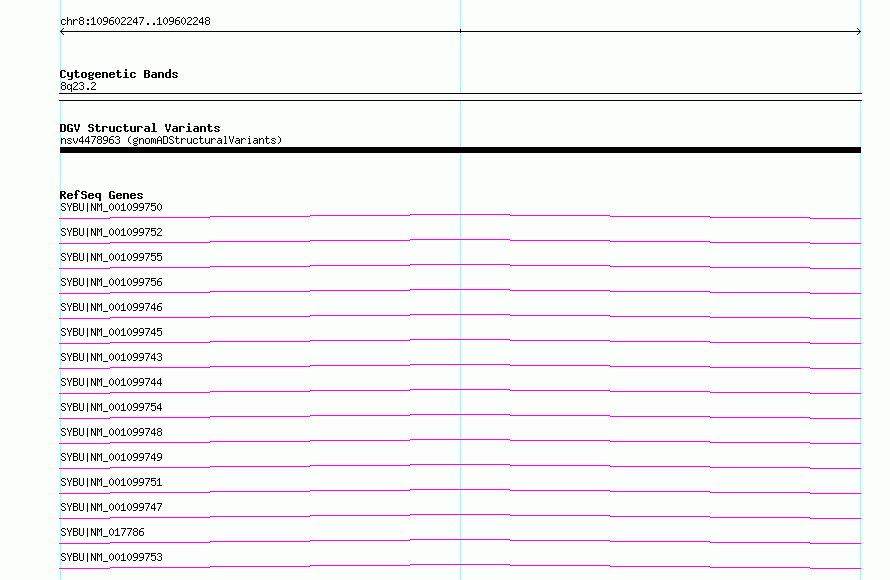The image size is (890, 580).
Task: Click the 8q23.2 band label
Action: pos(78,86)
